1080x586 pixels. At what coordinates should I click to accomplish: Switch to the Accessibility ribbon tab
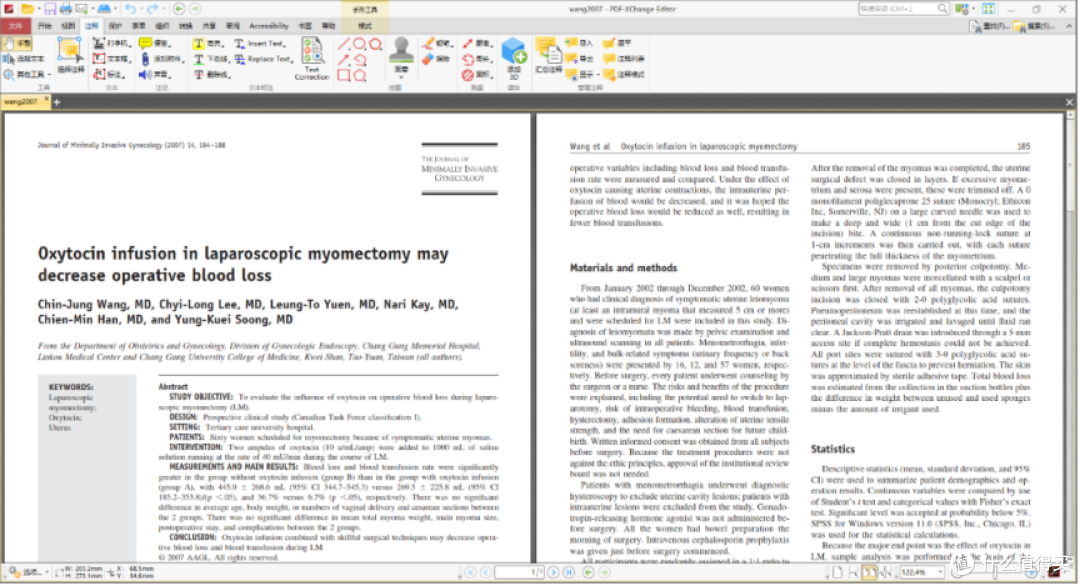(x=269, y=25)
